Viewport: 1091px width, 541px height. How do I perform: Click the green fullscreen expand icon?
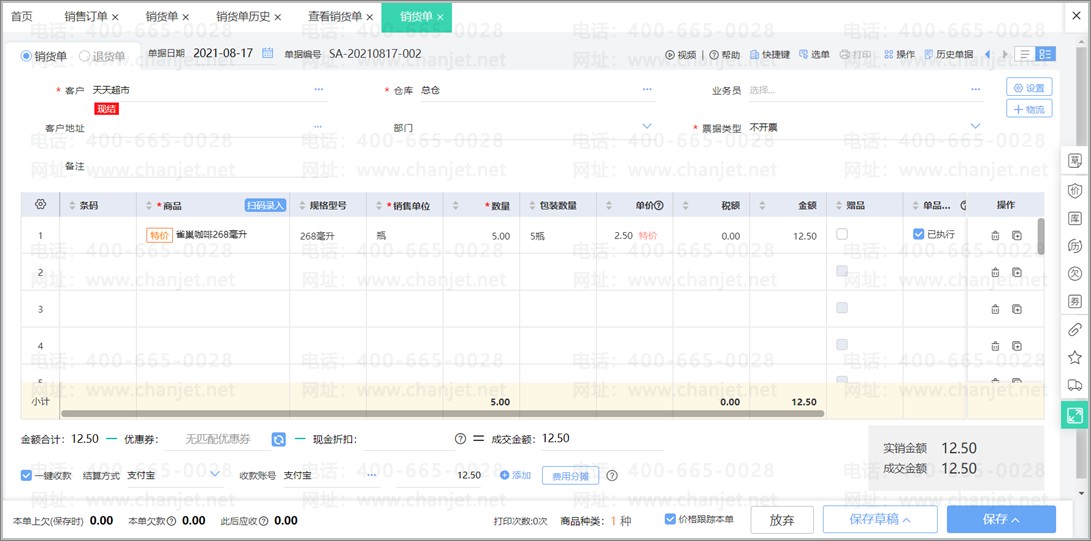coord(1074,415)
